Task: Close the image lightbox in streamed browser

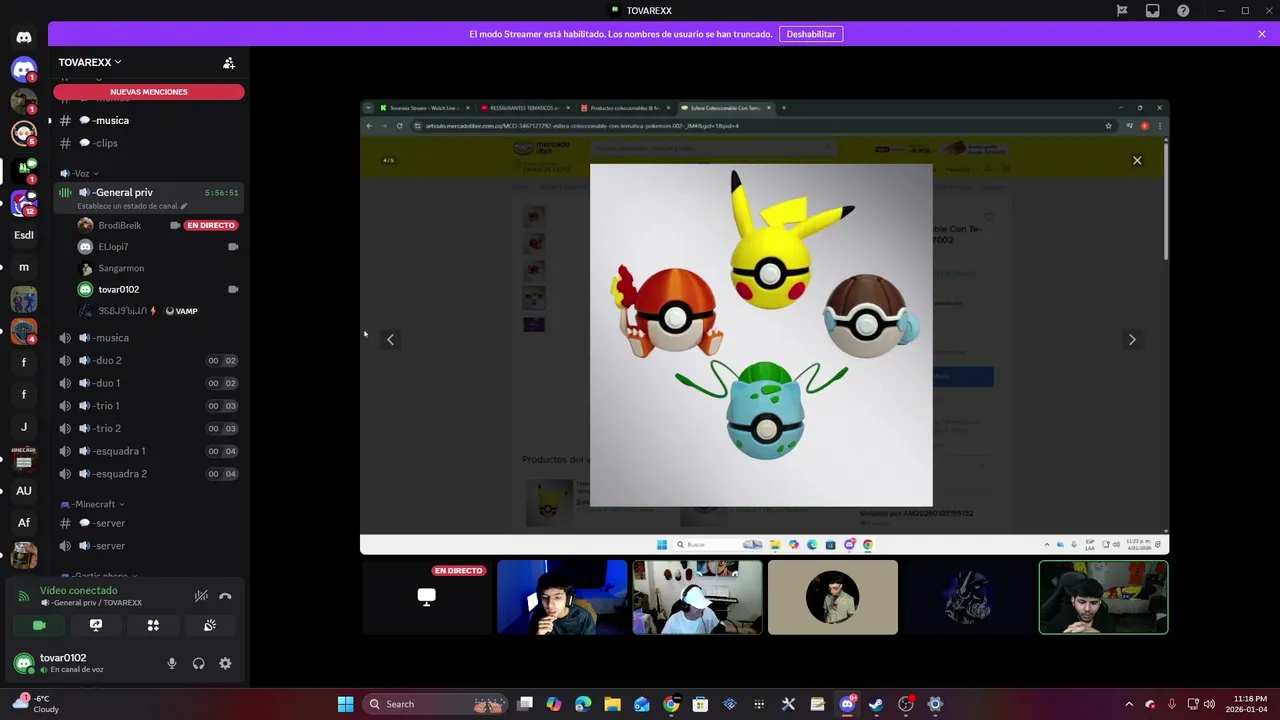Action: tap(1137, 160)
